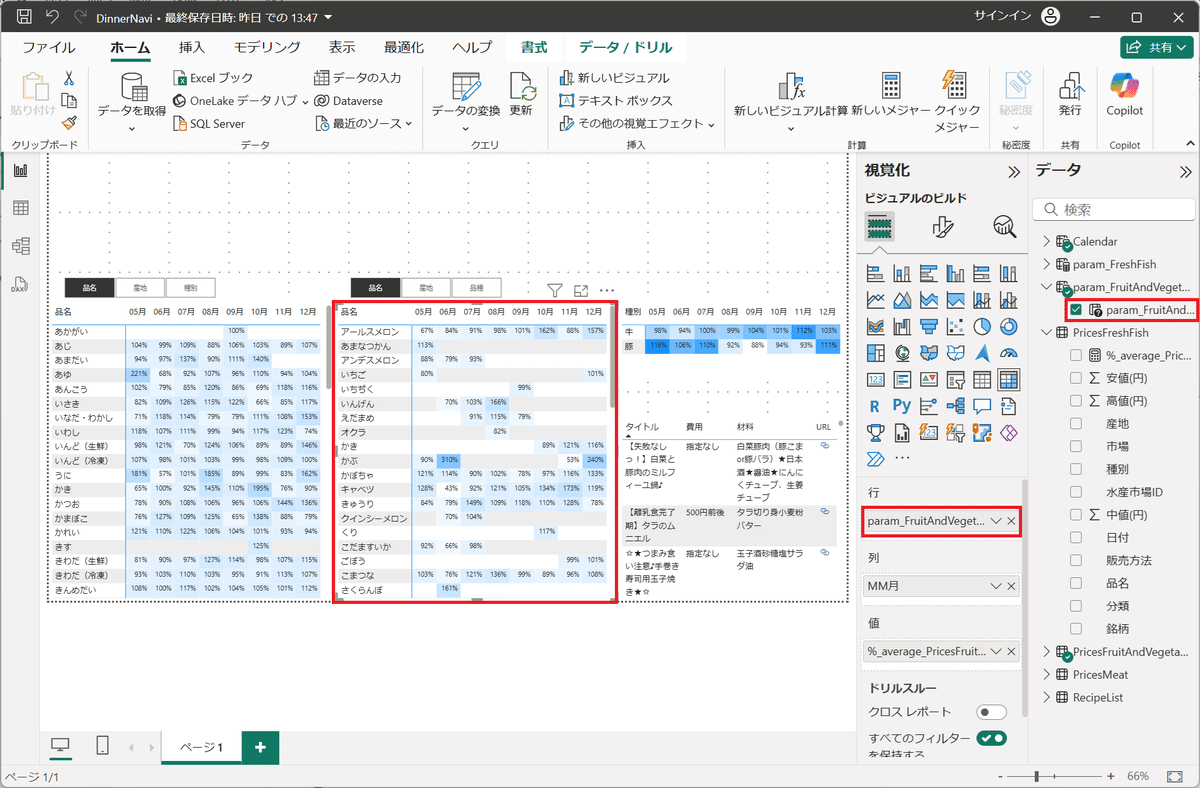Add a new page with plus button
Image resolution: width=1200 pixels, height=788 pixels.
(260, 747)
